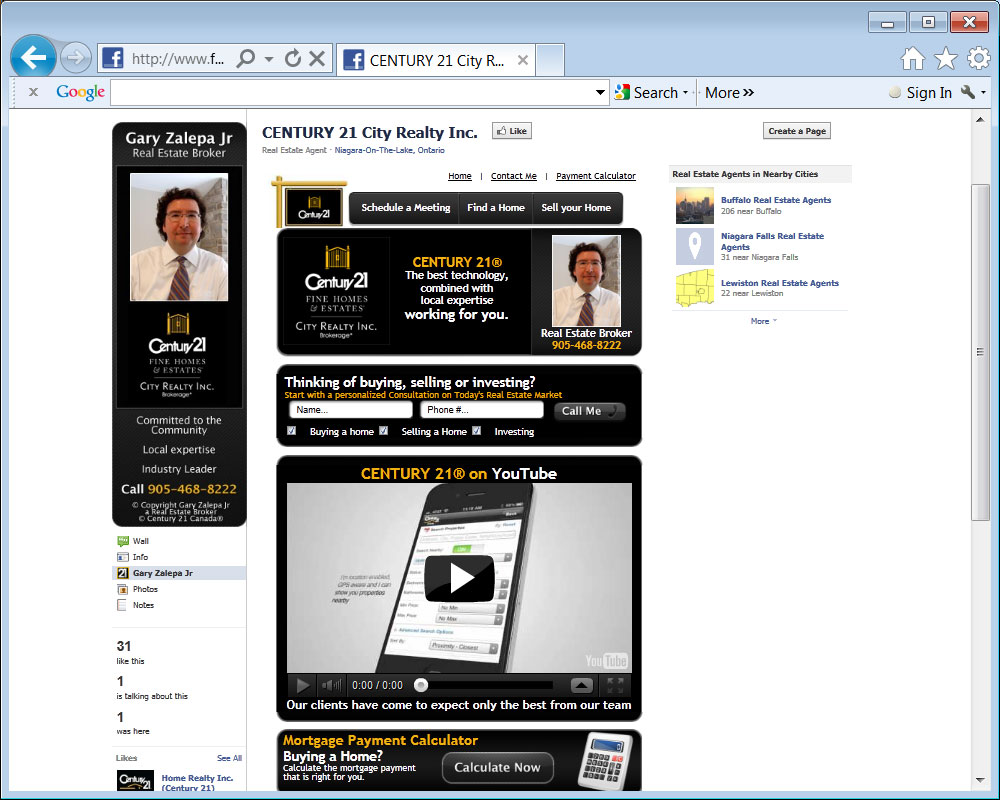
Task: Click the Notes icon in sidebar
Action: (122, 605)
